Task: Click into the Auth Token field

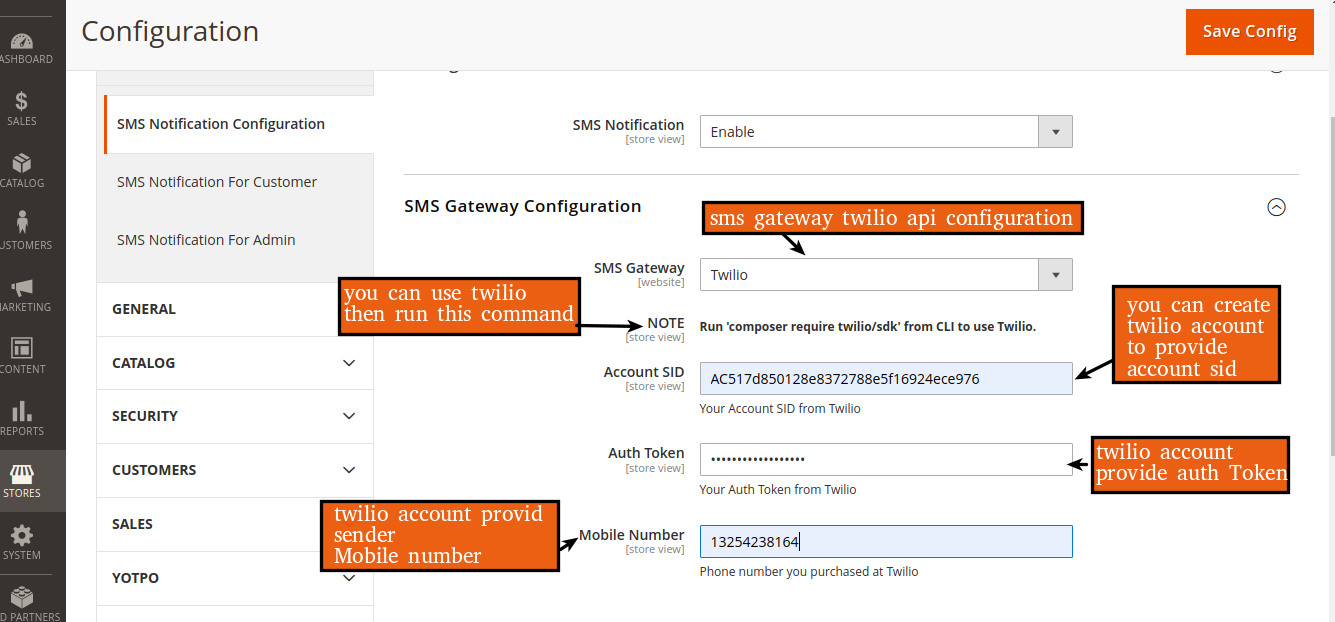Action: point(885,460)
